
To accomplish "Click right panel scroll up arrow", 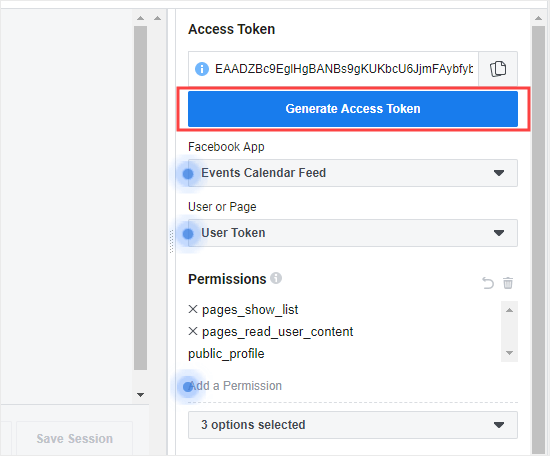I will tap(538, 18).
